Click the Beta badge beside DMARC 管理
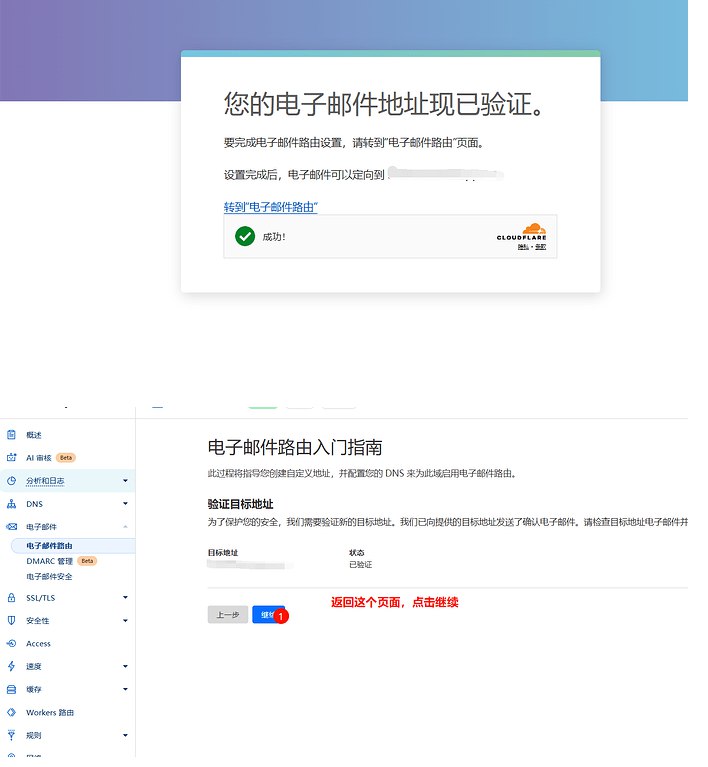This screenshot has width=708, height=767. (87, 561)
